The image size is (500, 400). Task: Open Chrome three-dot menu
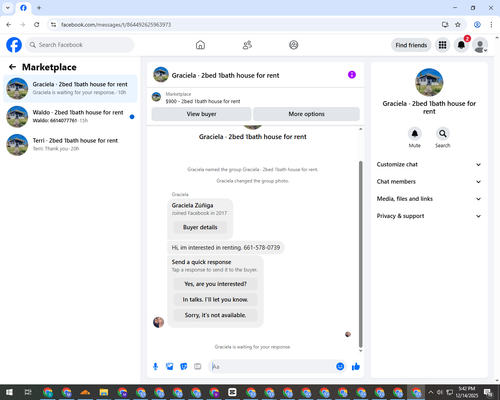point(491,25)
